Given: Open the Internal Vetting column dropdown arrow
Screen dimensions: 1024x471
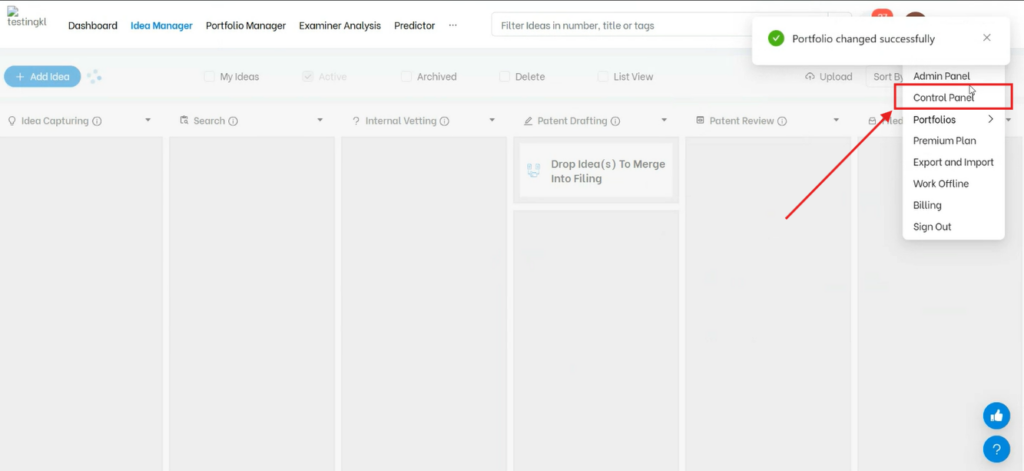Looking at the screenshot, I should [492, 121].
